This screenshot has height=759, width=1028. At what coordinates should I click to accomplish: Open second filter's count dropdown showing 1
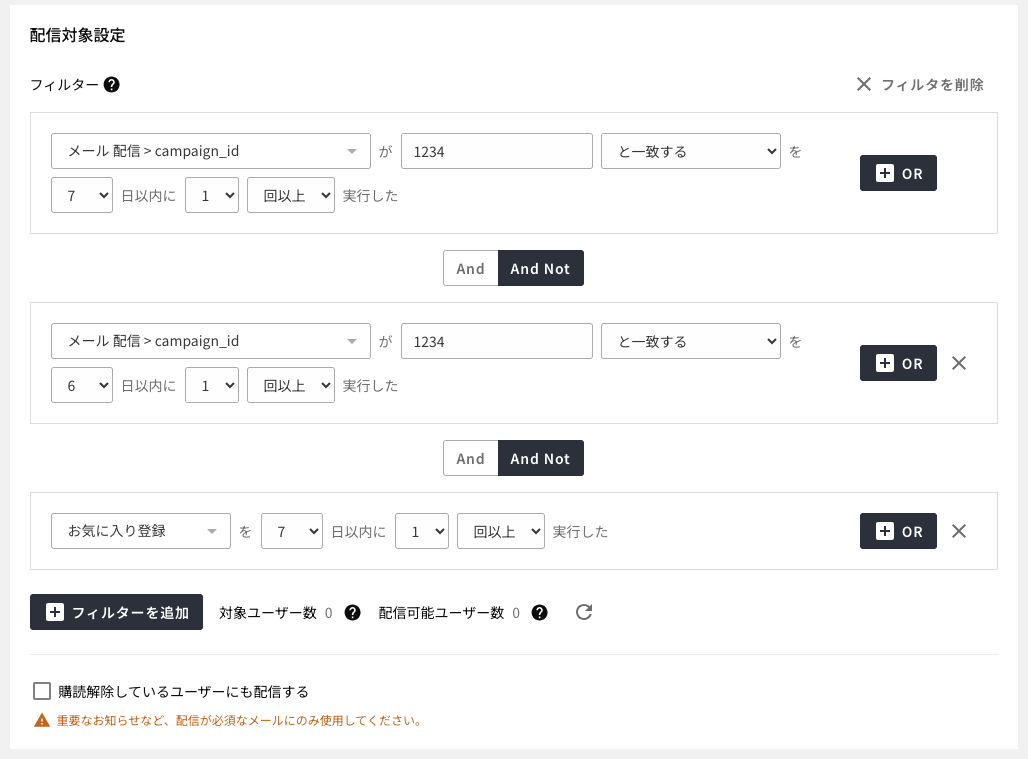pyautogui.click(x=212, y=385)
